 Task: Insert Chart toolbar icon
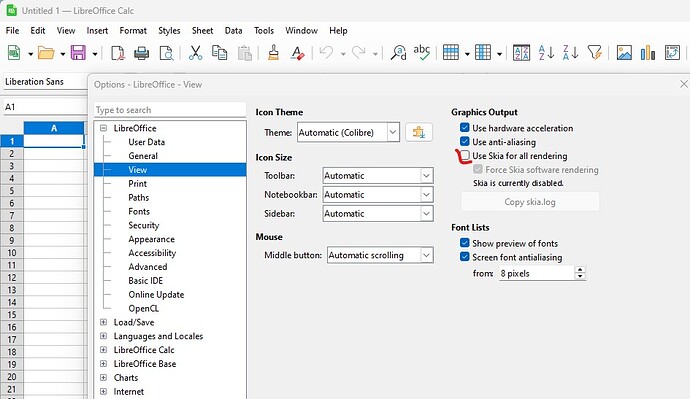click(648, 53)
